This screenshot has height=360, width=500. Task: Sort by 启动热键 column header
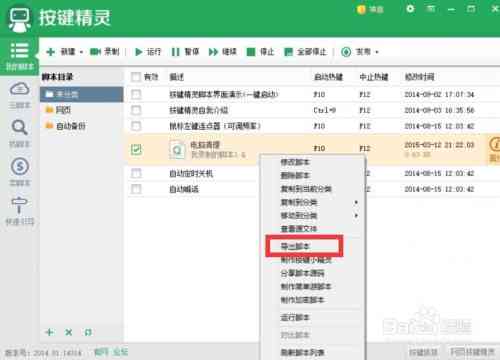(329, 77)
